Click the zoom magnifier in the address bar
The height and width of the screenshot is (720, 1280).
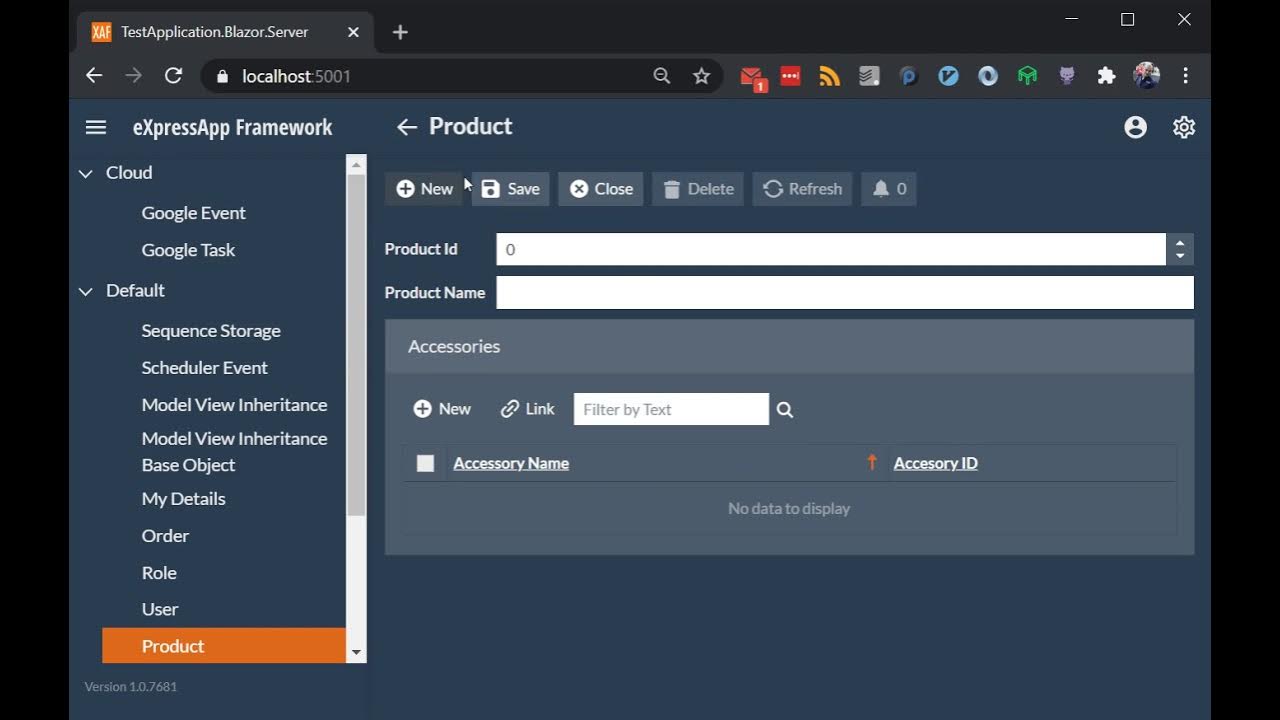pos(662,76)
